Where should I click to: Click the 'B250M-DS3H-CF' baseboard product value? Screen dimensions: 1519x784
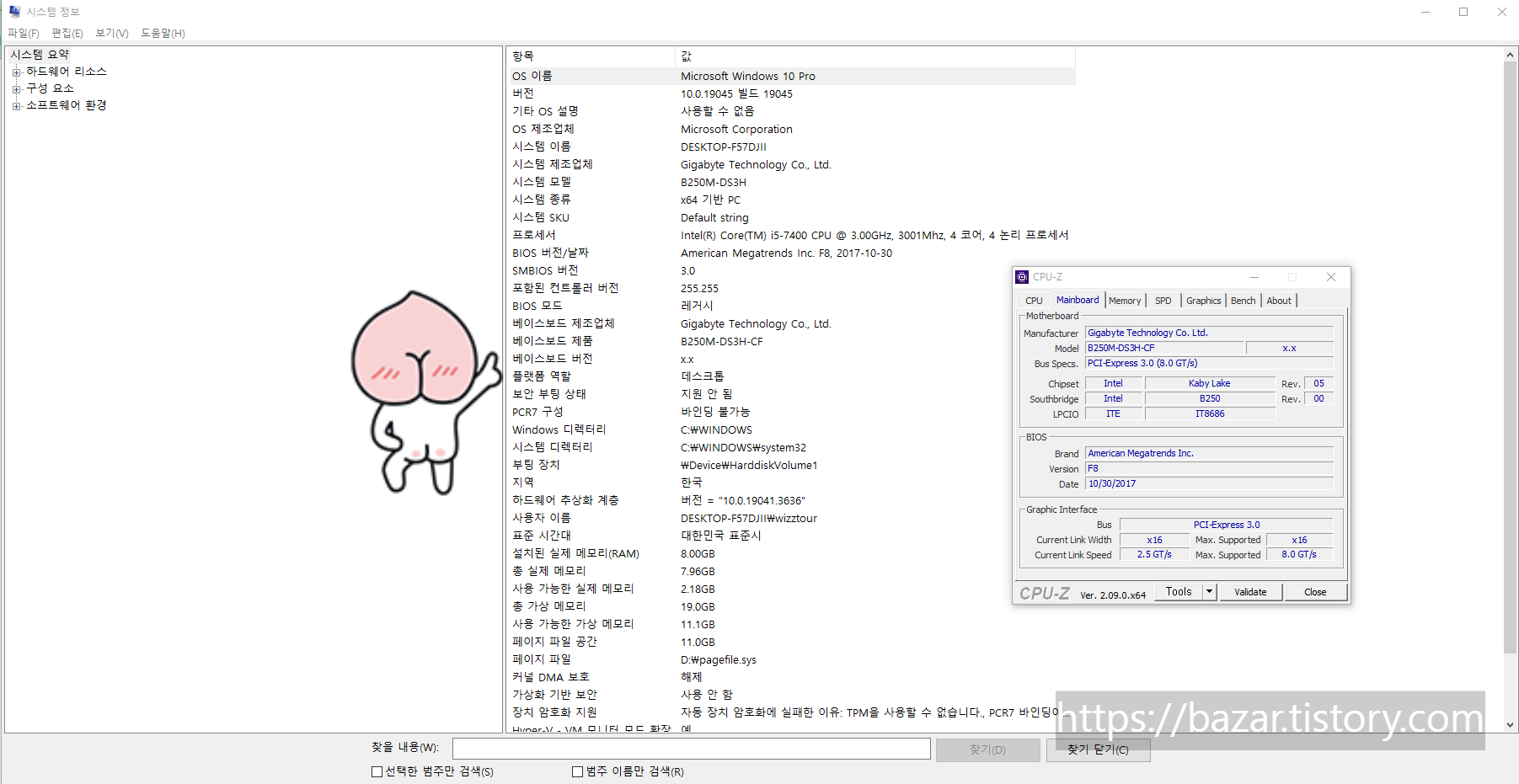click(x=722, y=341)
